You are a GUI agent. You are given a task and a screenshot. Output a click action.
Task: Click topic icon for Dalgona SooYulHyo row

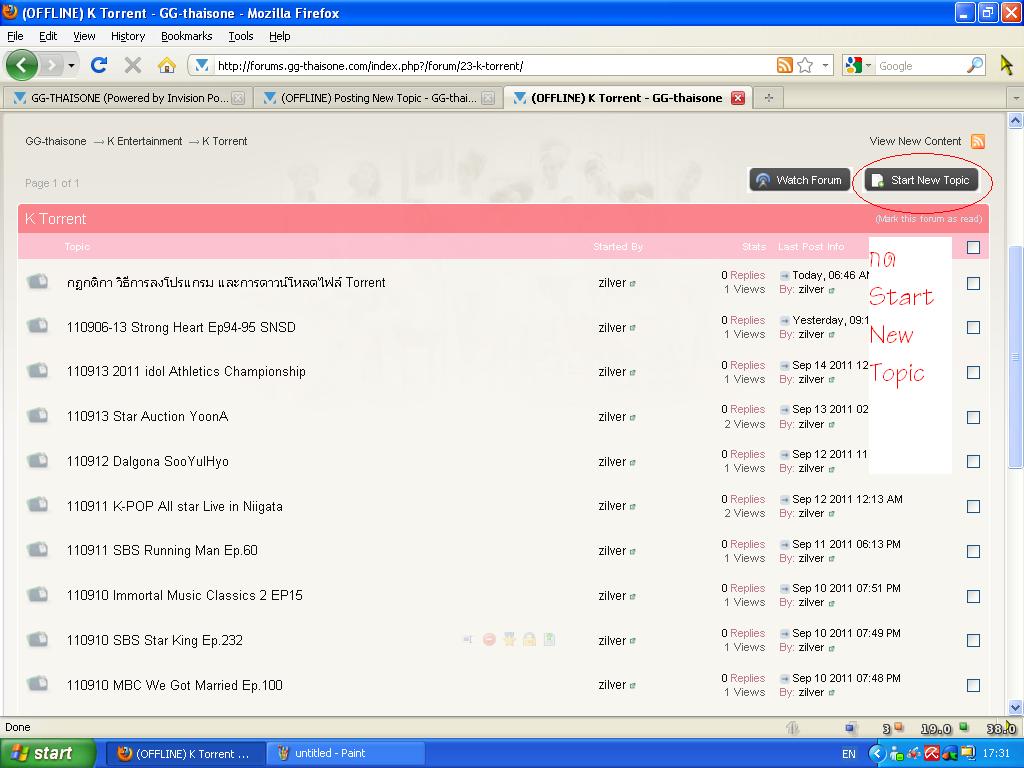pyautogui.click(x=38, y=460)
